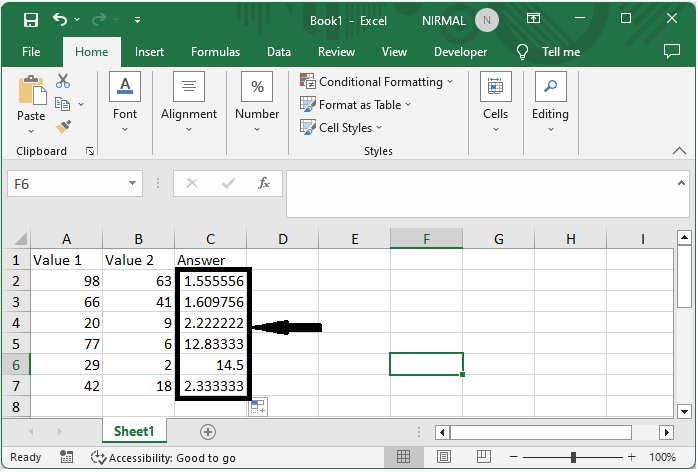This screenshot has width=698, height=472.
Task: Click the zoom slider handle
Action: coord(574,457)
